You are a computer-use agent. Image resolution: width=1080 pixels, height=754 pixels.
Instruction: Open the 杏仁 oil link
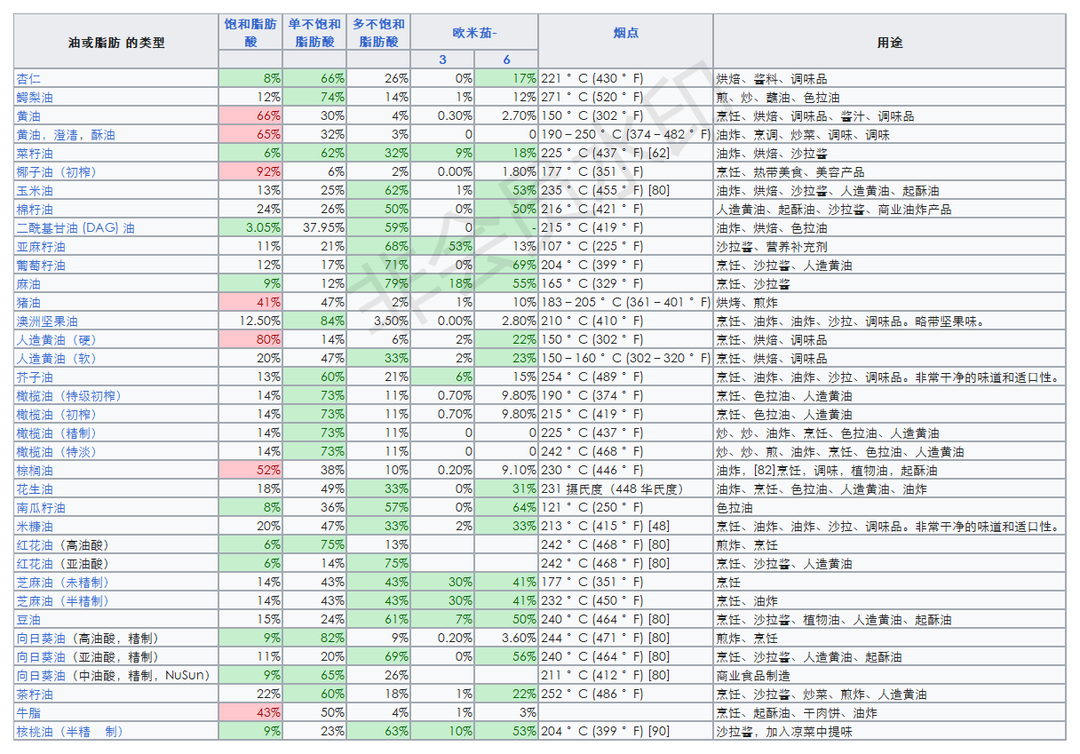click(x=28, y=78)
